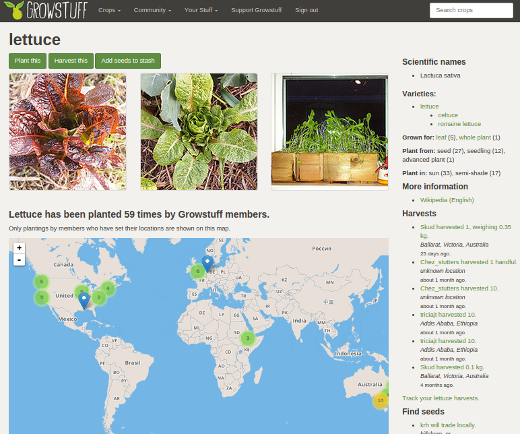Click the blue map pin in the southern United States
The image size is (520, 434).
84,300
